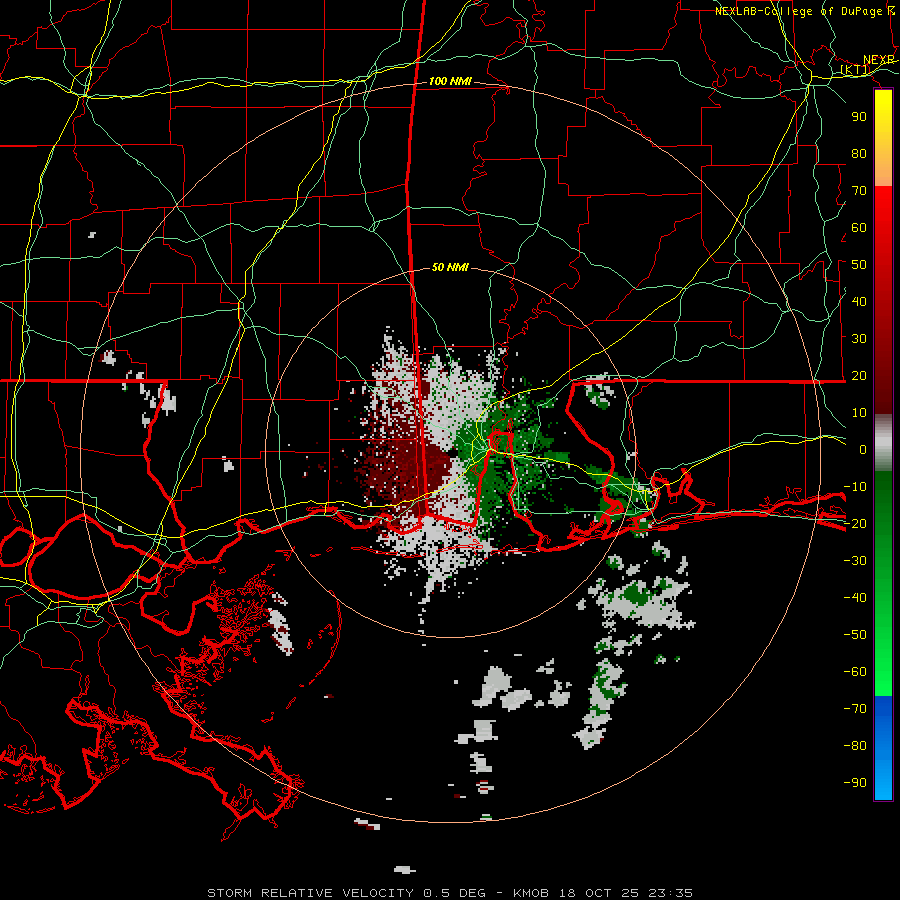Click the blue segment of the color bar
This screenshot has width=900, height=900.
pyautogui.click(x=883, y=748)
